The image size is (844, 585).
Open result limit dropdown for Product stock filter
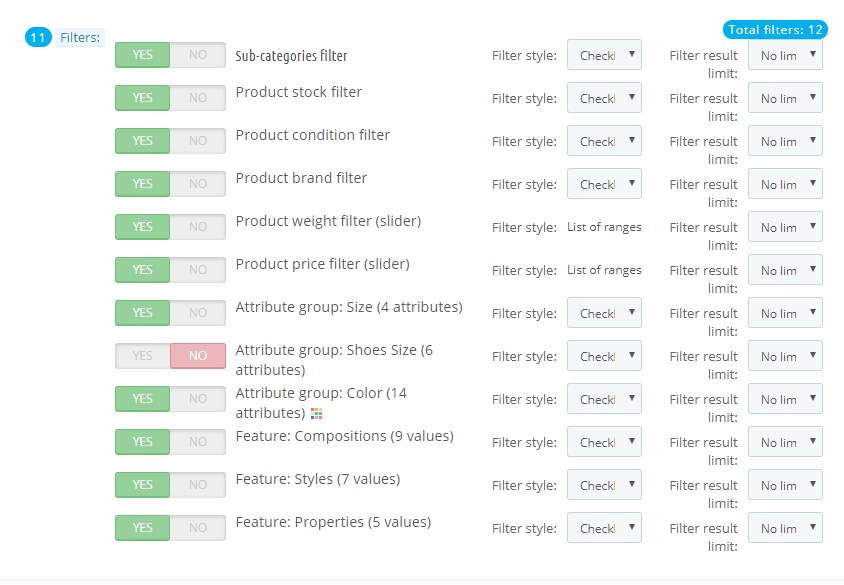[785, 98]
